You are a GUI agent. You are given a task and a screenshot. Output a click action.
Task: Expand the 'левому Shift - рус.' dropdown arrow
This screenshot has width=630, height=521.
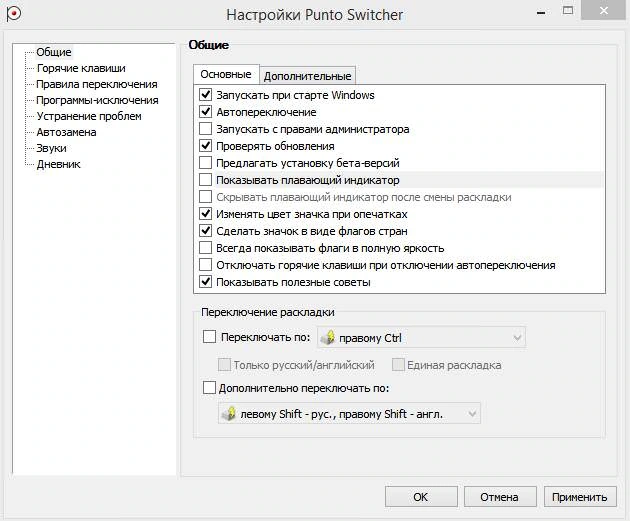472,413
